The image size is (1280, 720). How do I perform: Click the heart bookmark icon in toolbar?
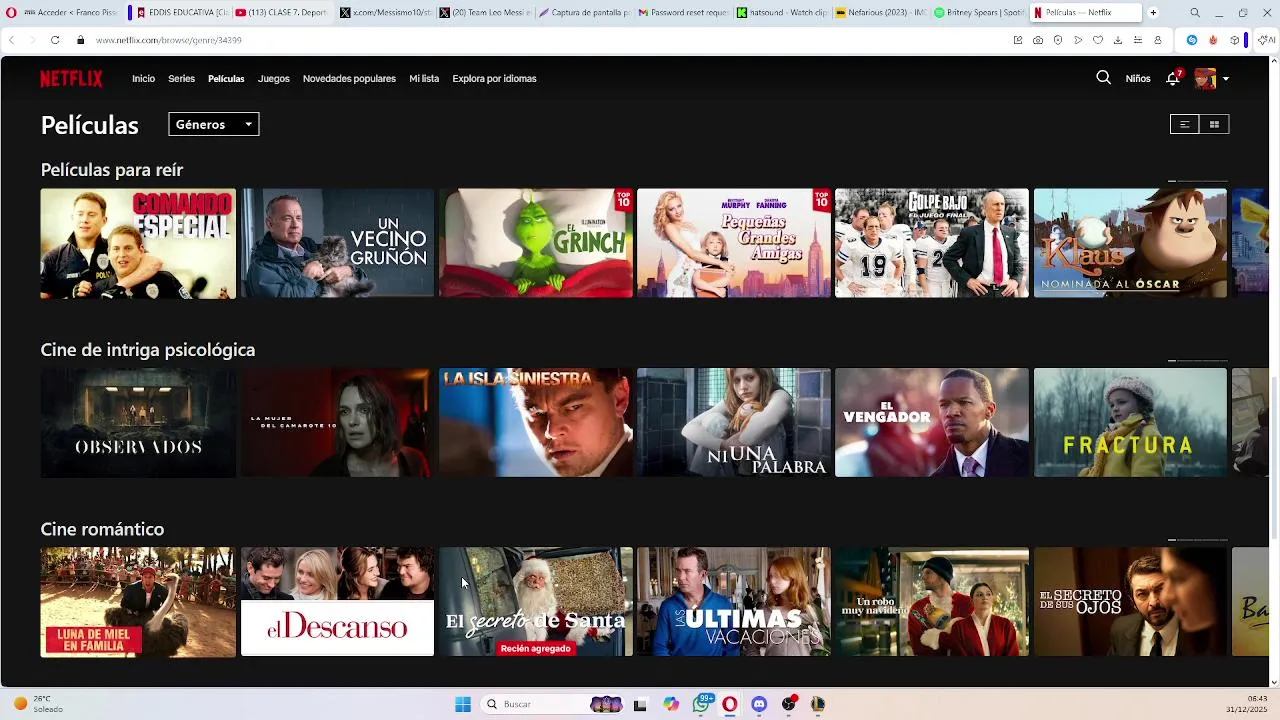click(x=1098, y=40)
